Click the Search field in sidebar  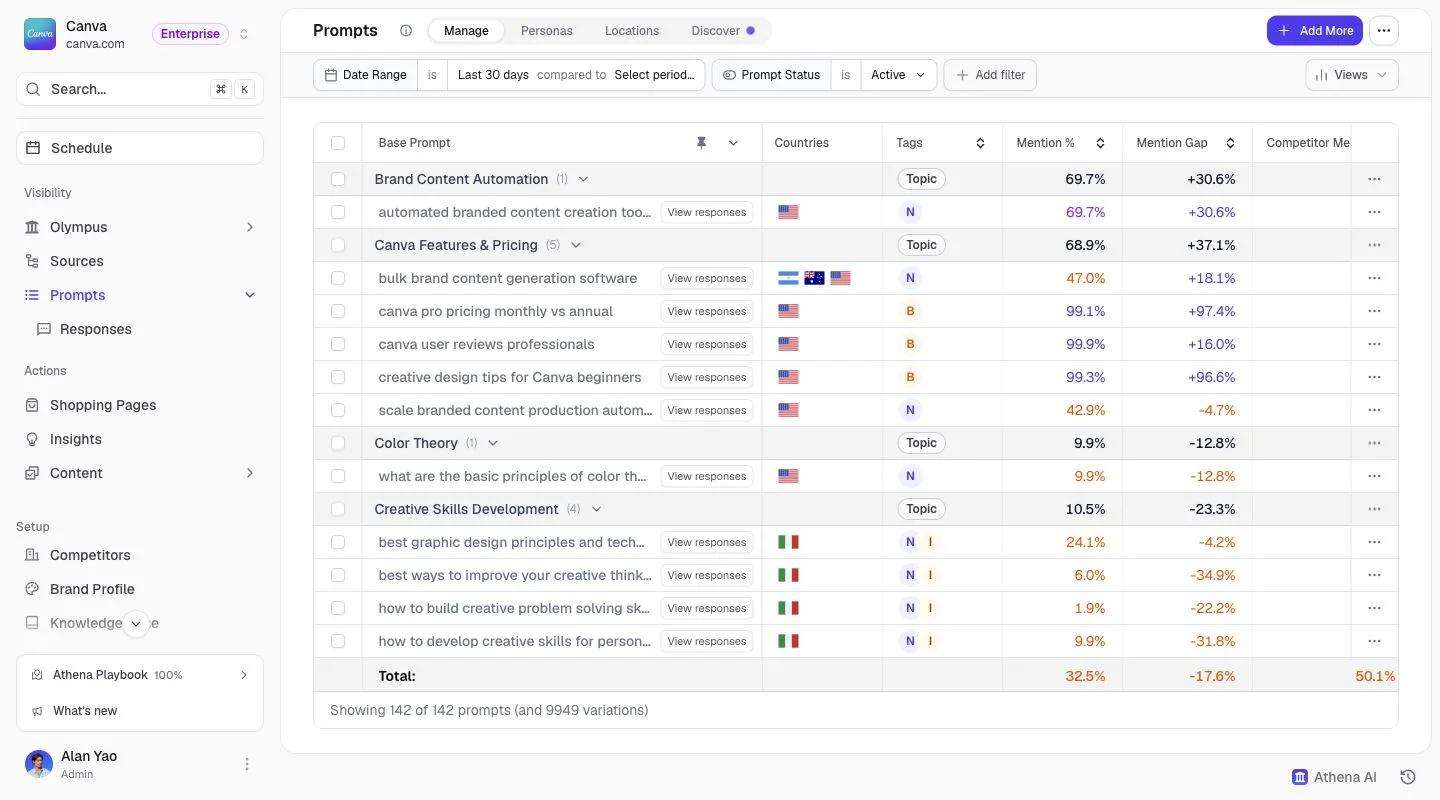click(x=140, y=89)
